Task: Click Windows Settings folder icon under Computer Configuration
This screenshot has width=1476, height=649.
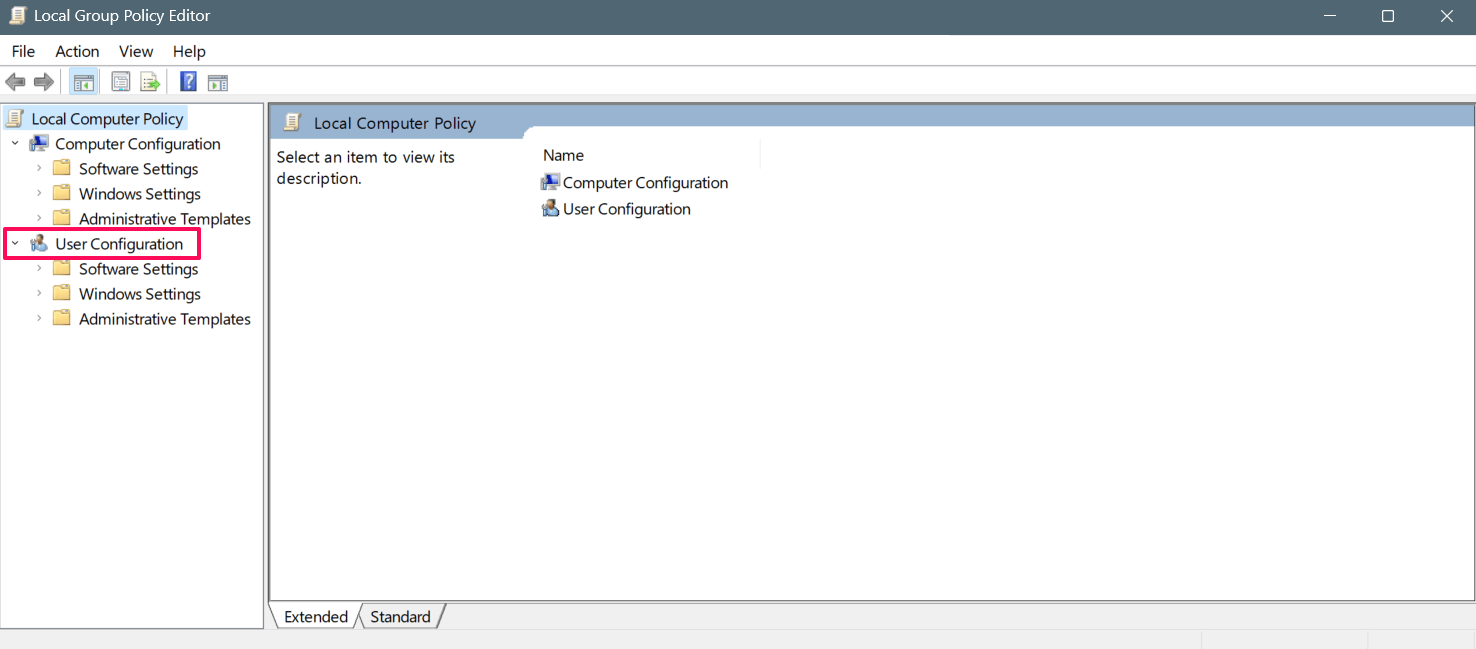Action: point(62,194)
